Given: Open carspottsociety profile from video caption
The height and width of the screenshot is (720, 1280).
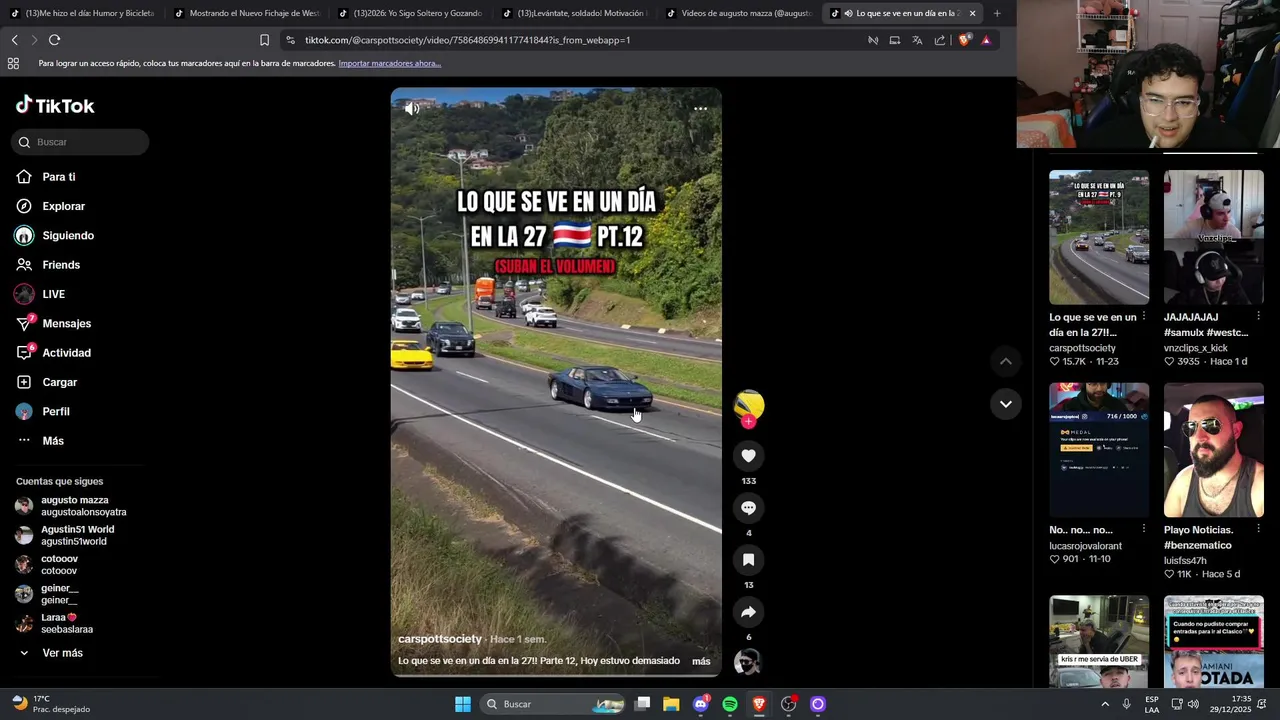Looking at the screenshot, I should pos(440,639).
